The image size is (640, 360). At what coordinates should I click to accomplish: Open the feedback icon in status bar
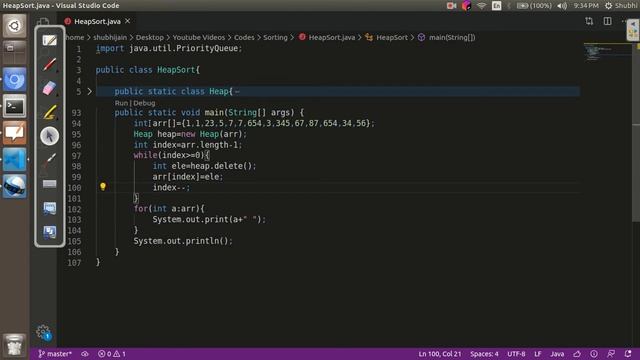611,354
